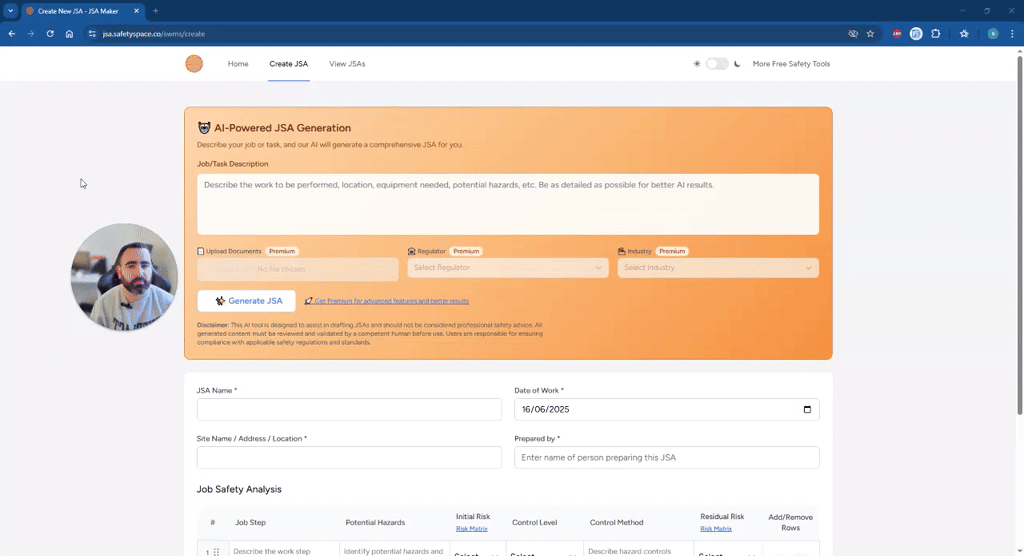Click the browser forward arrow
This screenshot has width=1024, height=556.
click(31, 34)
